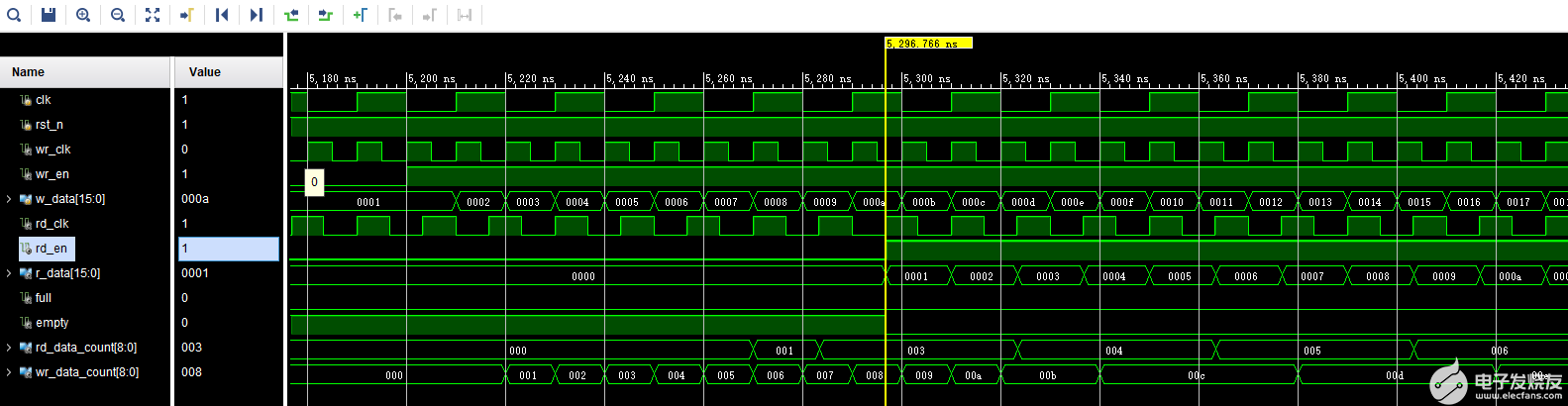Screen dimensions: 1568x406
Task: Click the 5,200 ns ruler mark
Action: tap(431, 78)
